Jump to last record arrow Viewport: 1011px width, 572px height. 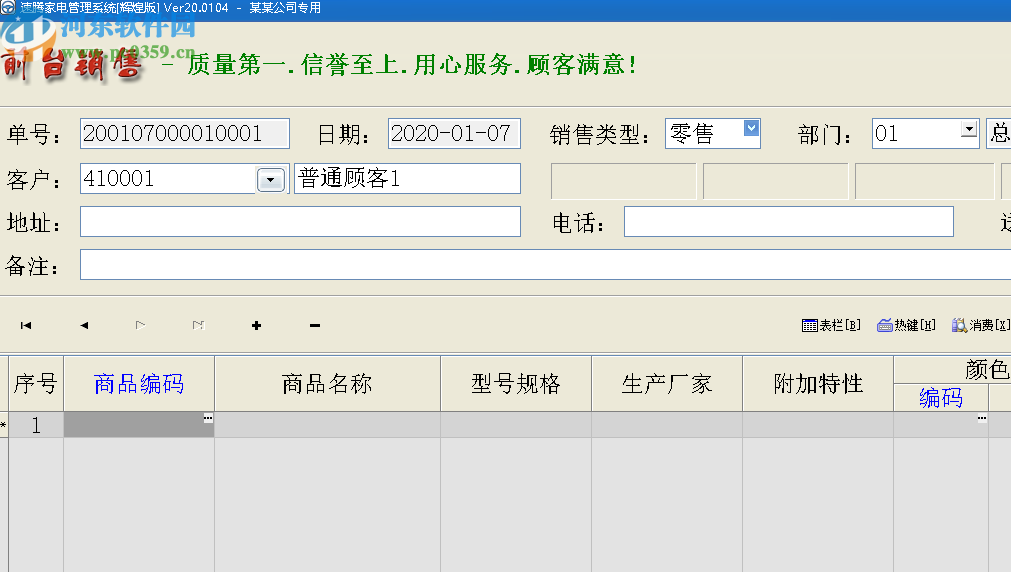[x=198, y=325]
